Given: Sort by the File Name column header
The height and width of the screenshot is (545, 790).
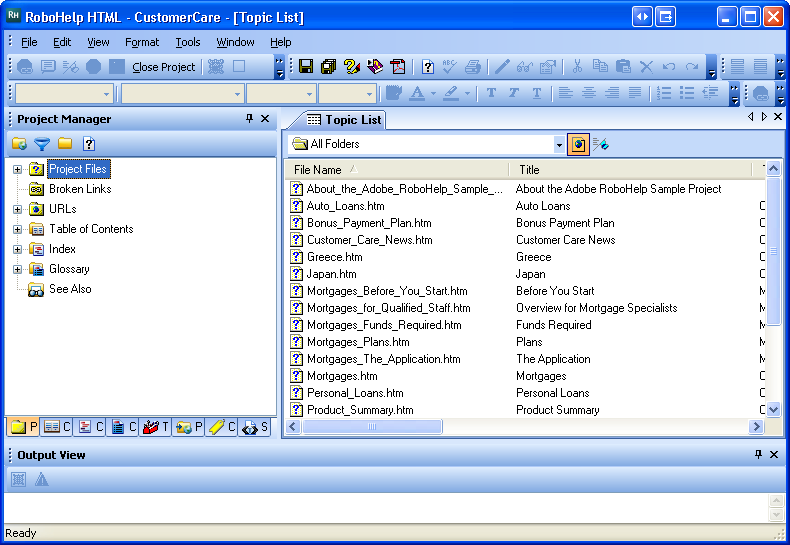Looking at the screenshot, I should pyautogui.click(x=397, y=170).
